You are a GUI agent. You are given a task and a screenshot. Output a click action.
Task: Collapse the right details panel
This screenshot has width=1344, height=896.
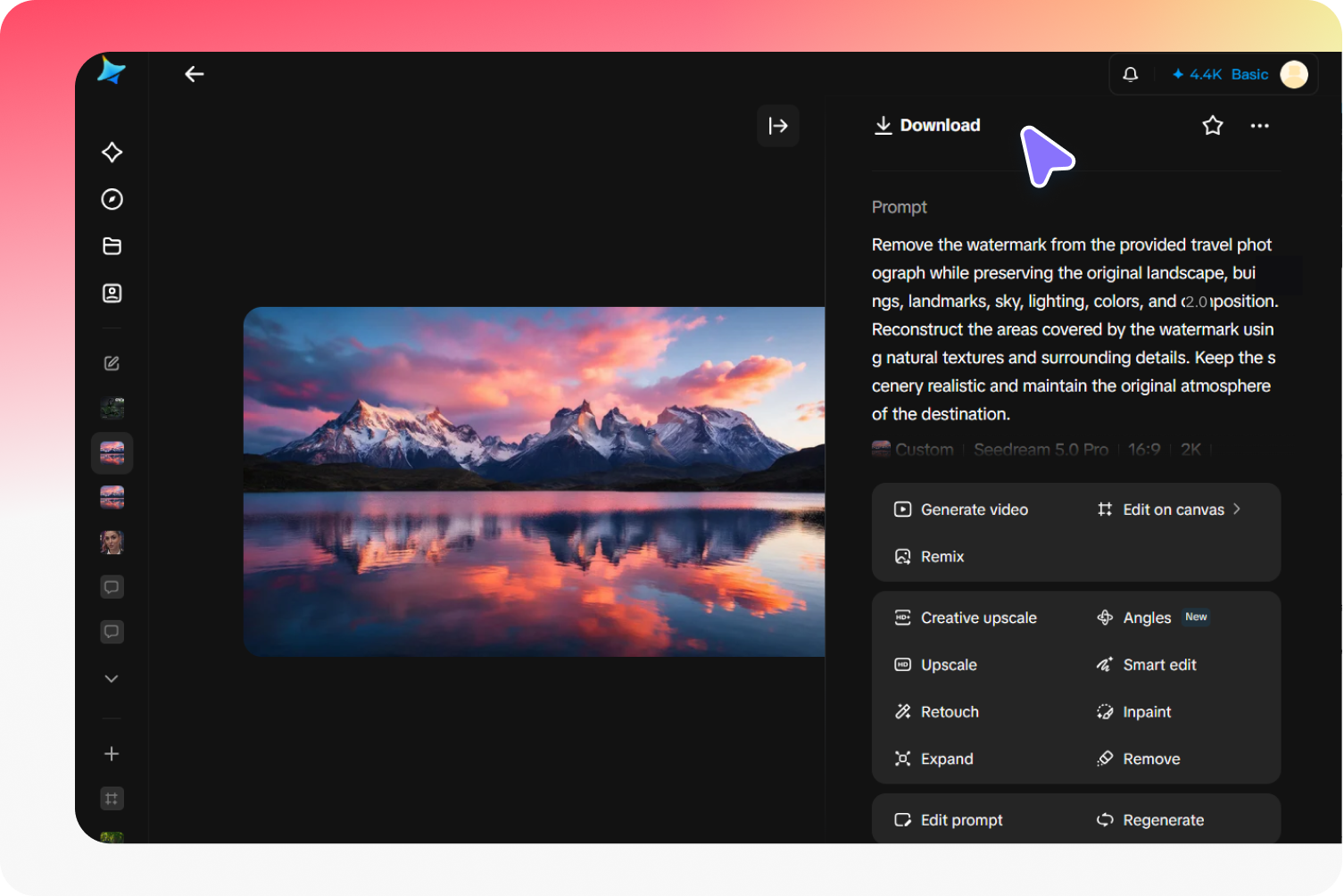pos(778,126)
